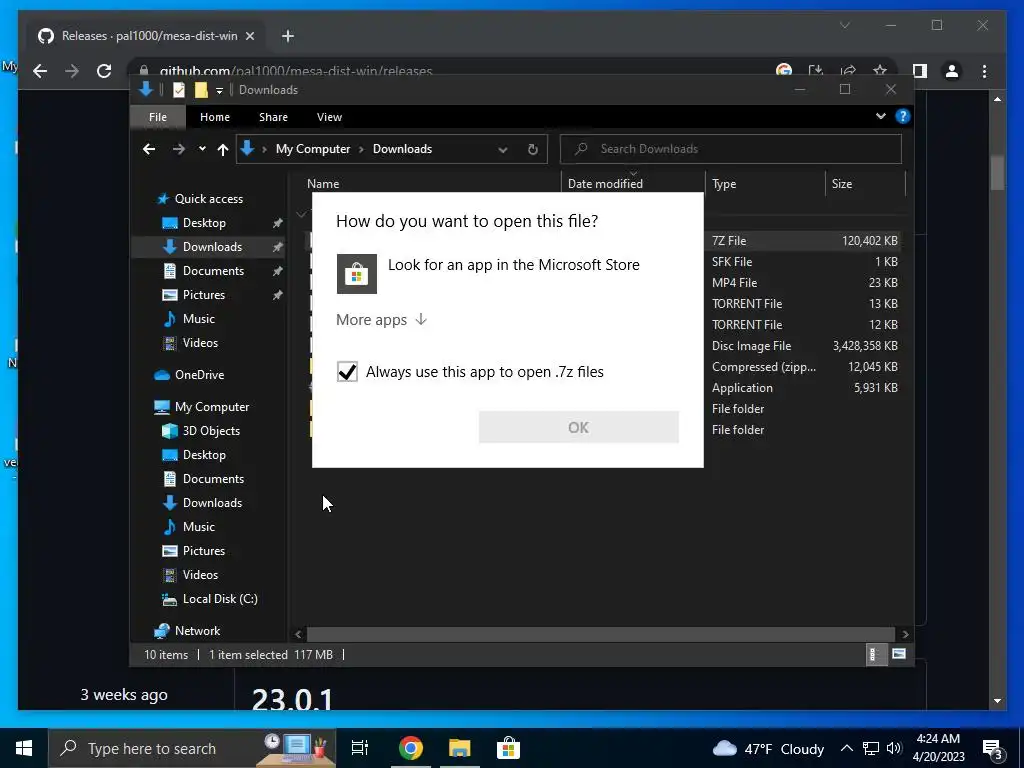Open a new Chrome tab
The width and height of the screenshot is (1024, 768).
pyautogui.click(x=287, y=36)
